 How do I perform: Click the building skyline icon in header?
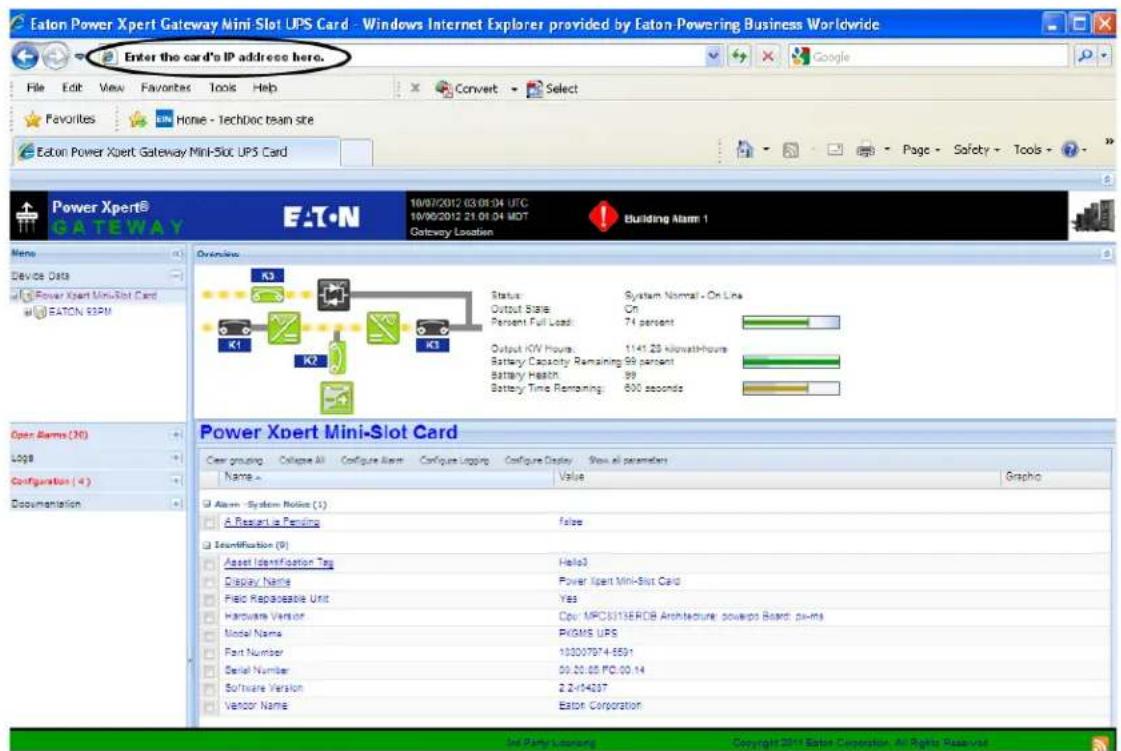[x=1094, y=216]
